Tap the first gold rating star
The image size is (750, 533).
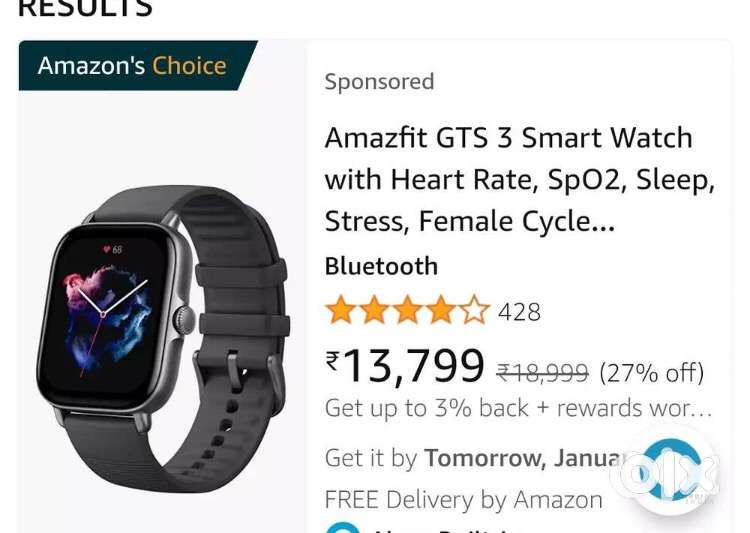(x=341, y=310)
